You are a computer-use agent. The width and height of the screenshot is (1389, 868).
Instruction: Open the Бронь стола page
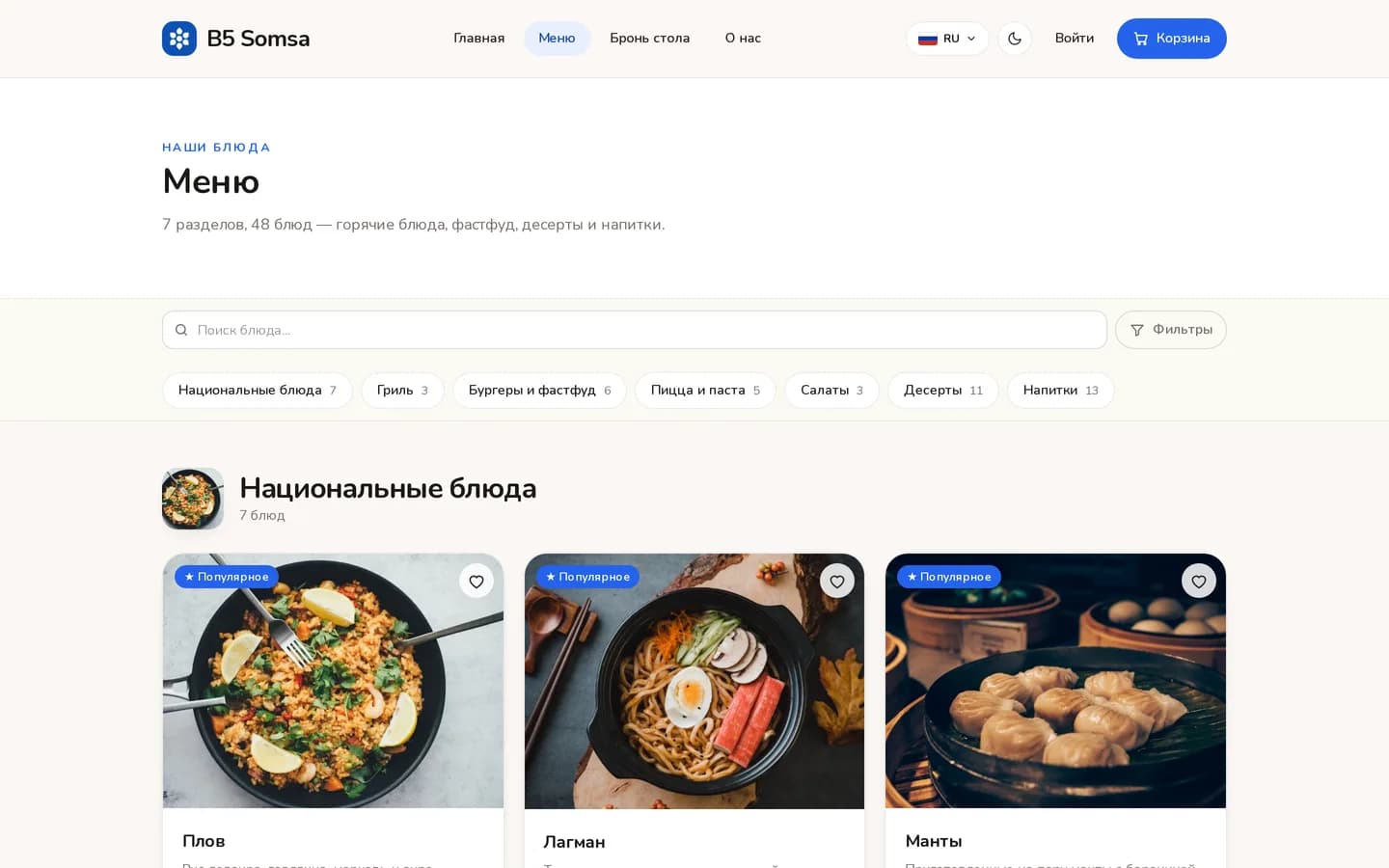click(x=650, y=39)
